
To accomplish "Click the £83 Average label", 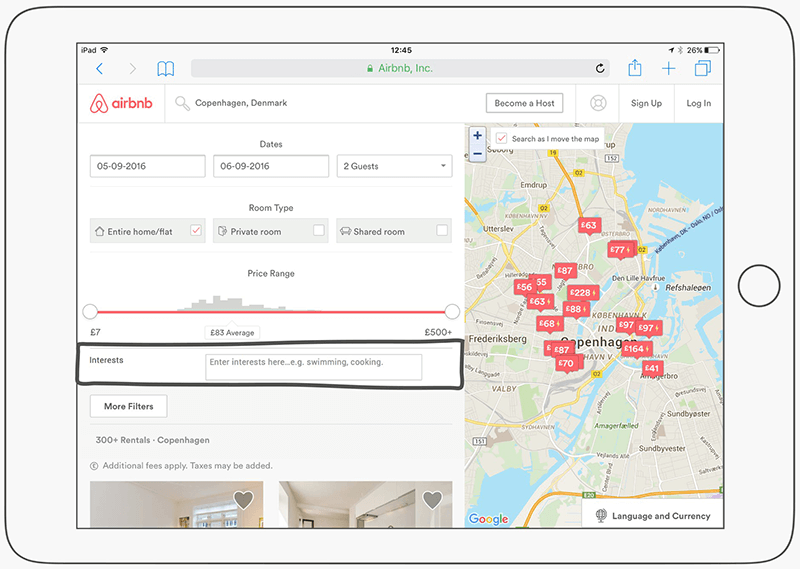I will (232, 333).
